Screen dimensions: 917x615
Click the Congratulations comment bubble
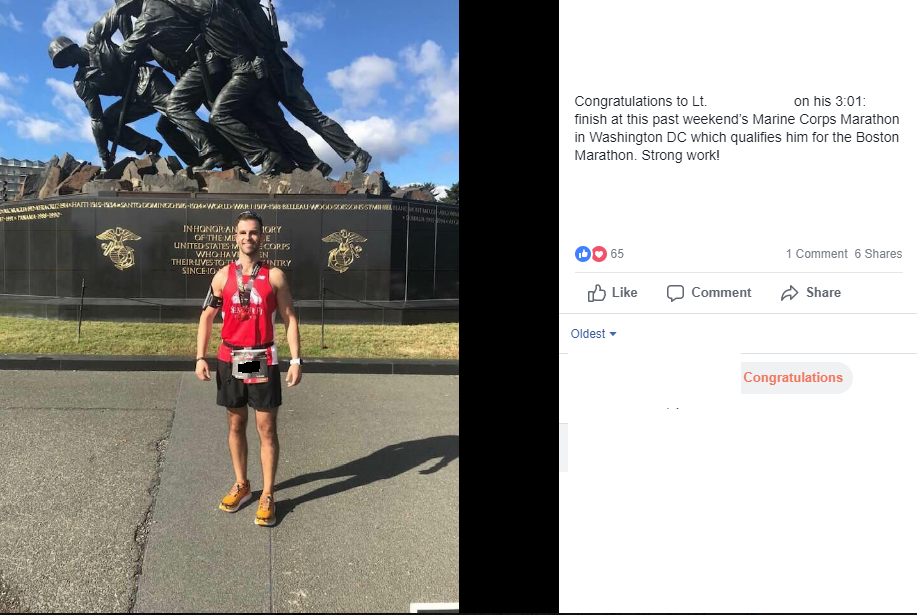coord(793,378)
